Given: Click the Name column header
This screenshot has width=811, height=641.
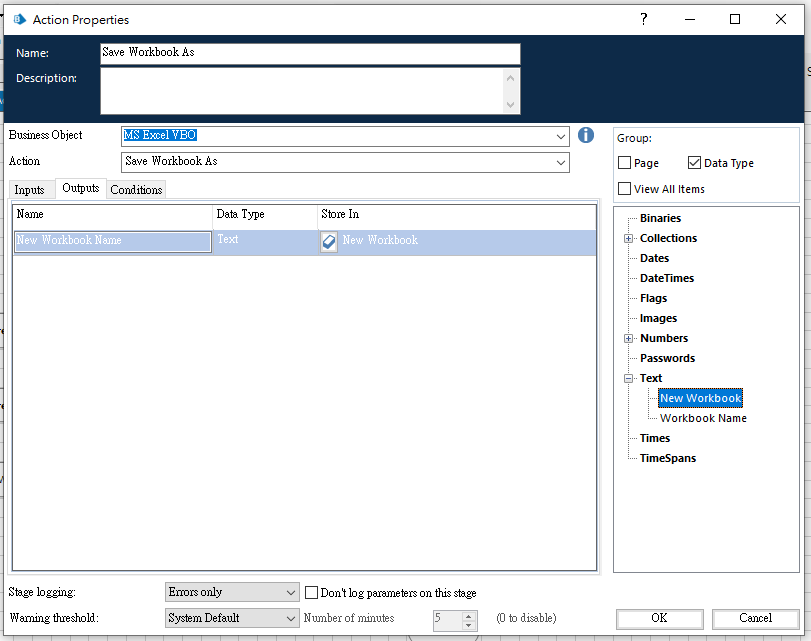Looking at the screenshot, I should tap(112, 215).
